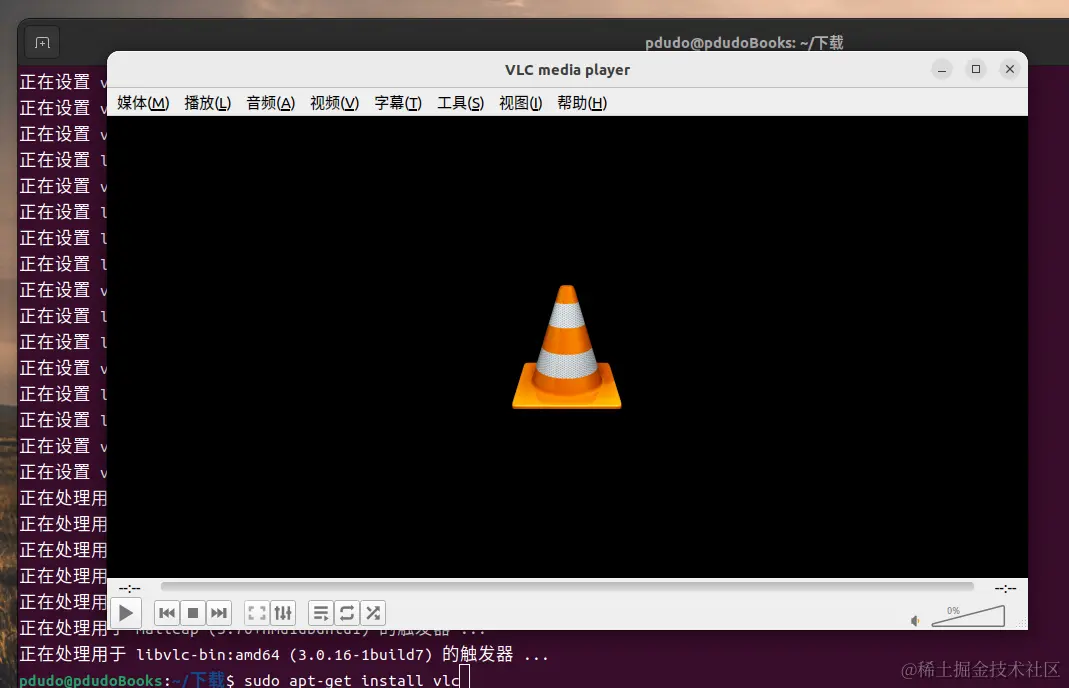Open the 播放(L) menu

click(208, 103)
